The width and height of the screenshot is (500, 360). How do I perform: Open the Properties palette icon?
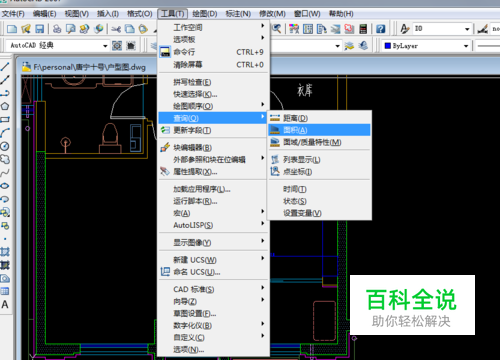pyautogui.click(x=294, y=29)
